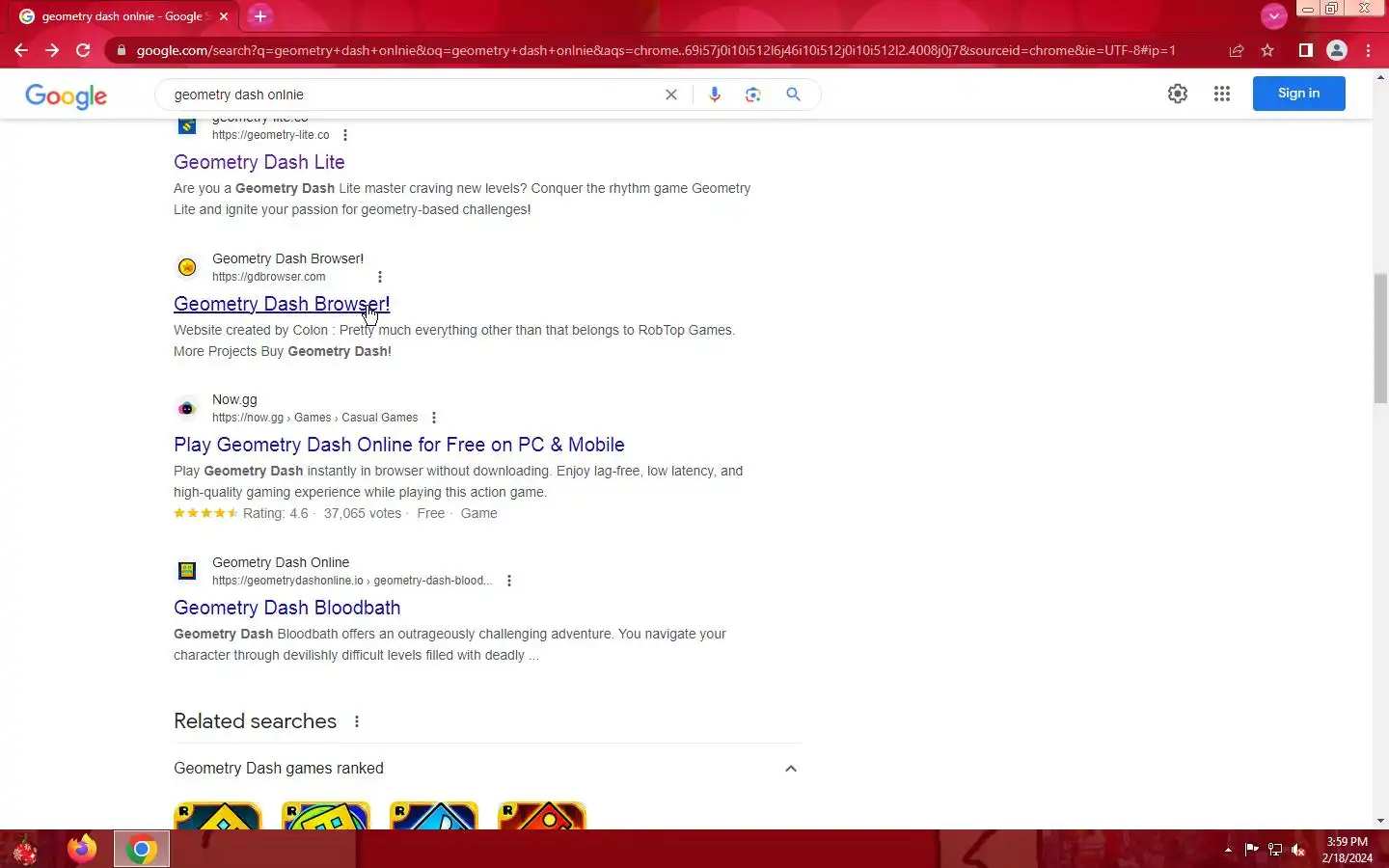Close the geometry dash onlnie tab
This screenshot has height=868, width=1389.
click(x=224, y=16)
